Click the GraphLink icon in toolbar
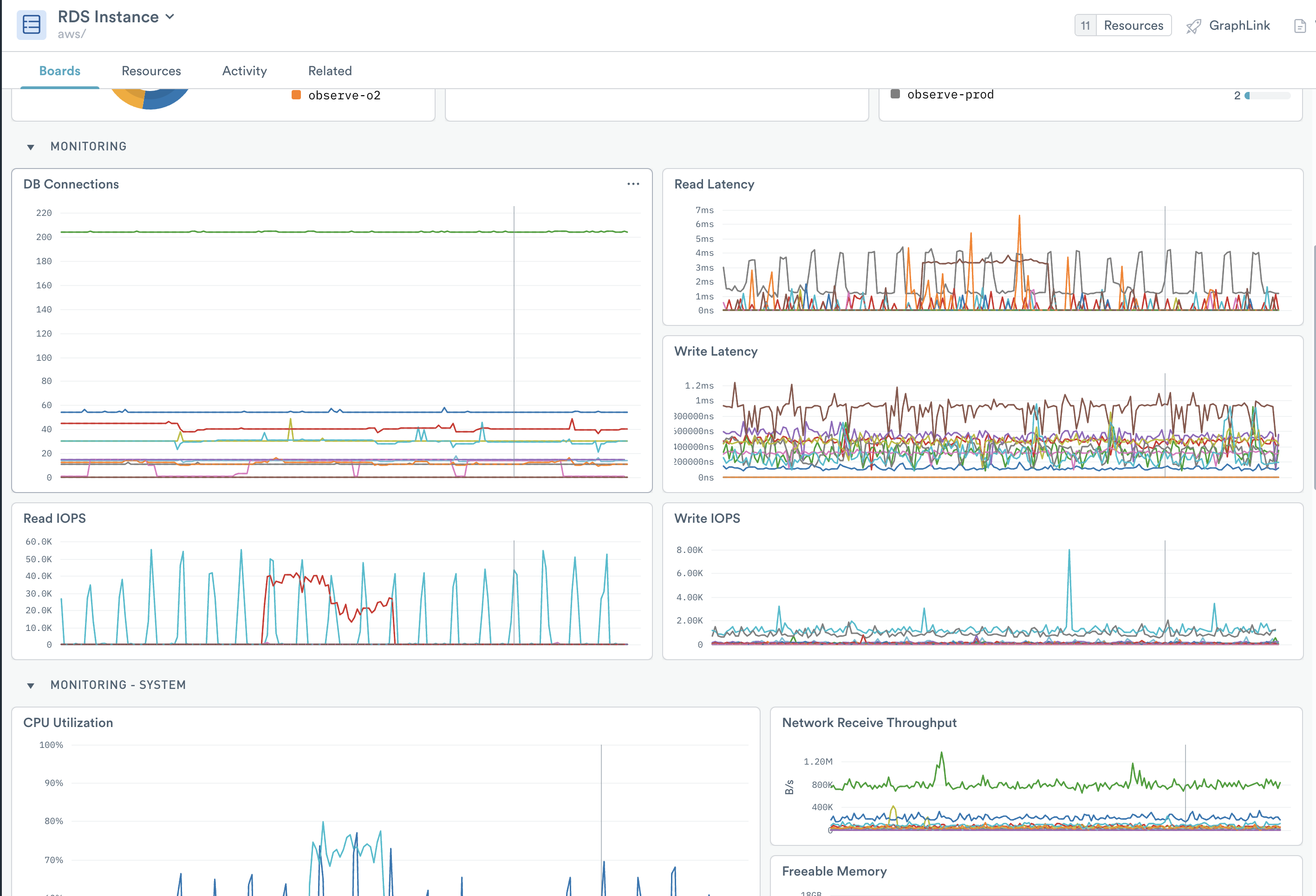The width and height of the screenshot is (1316, 896). click(x=1192, y=25)
